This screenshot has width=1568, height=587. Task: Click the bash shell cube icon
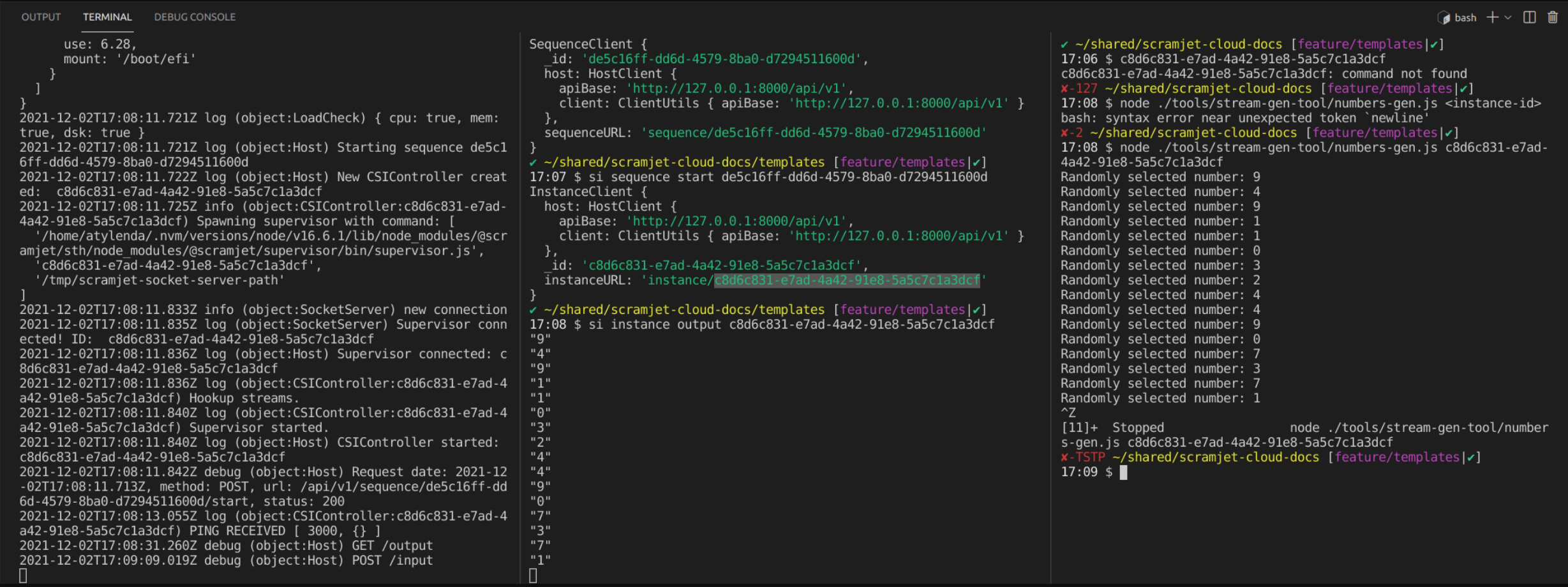(1444, 18)
